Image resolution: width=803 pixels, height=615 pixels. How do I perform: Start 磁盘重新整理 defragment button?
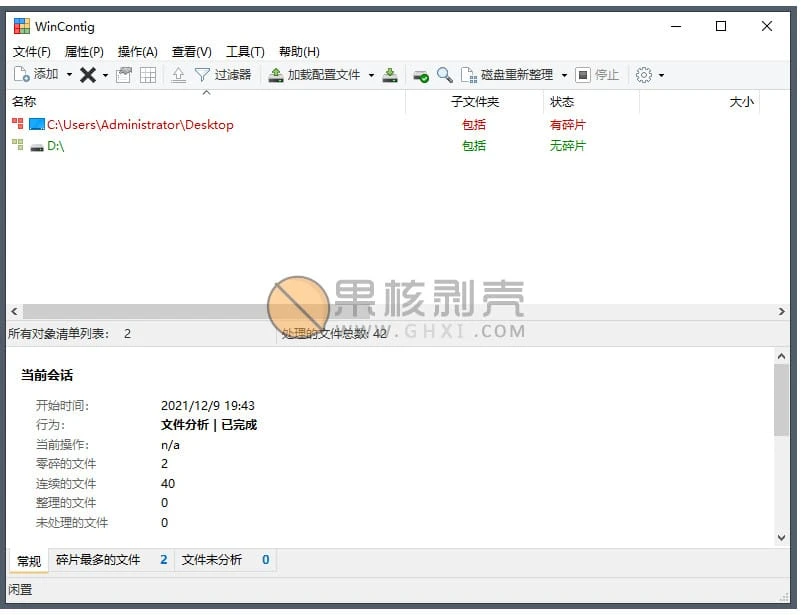(x=507, y=75)
